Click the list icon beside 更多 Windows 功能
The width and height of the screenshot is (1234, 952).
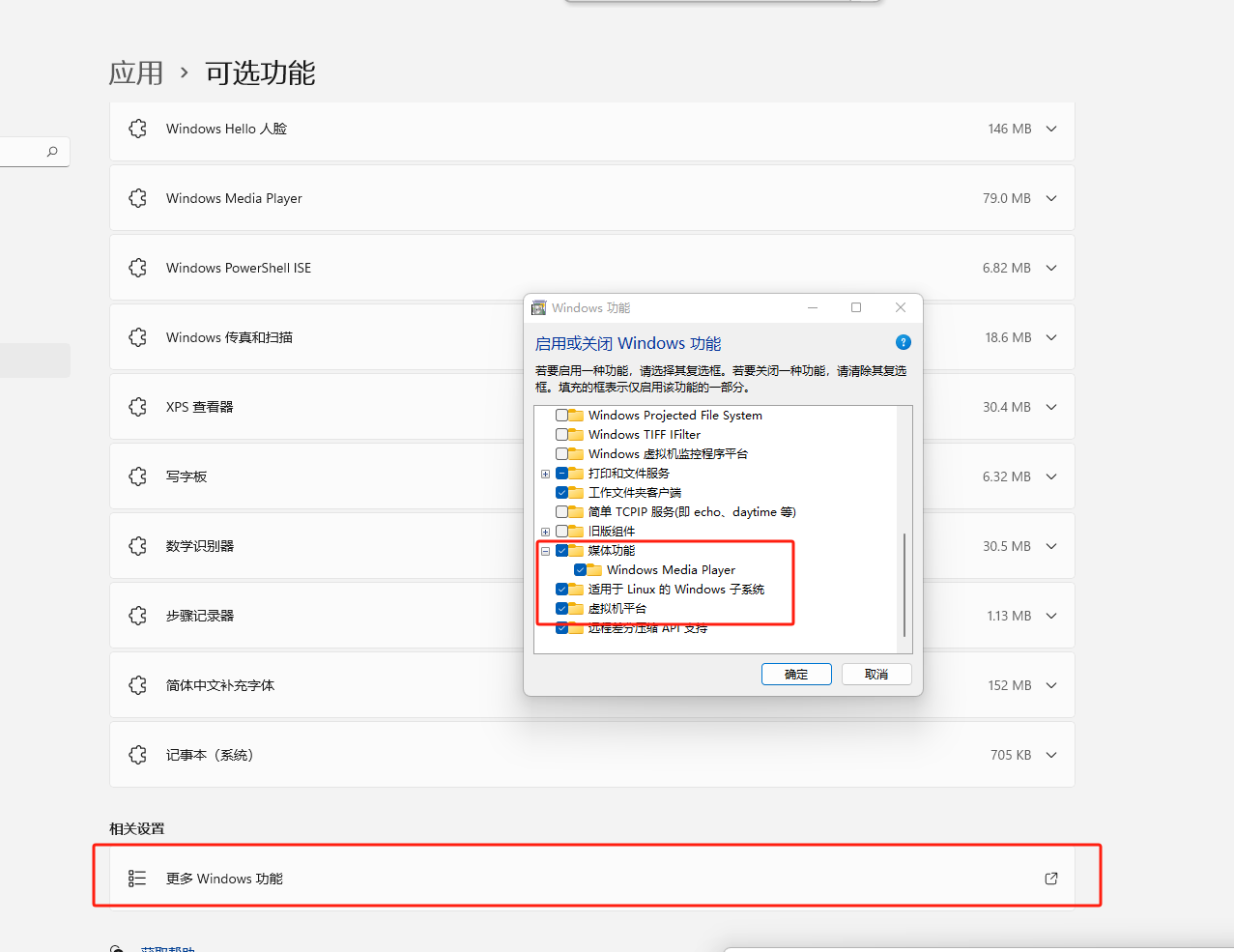(x=137, y=879)
